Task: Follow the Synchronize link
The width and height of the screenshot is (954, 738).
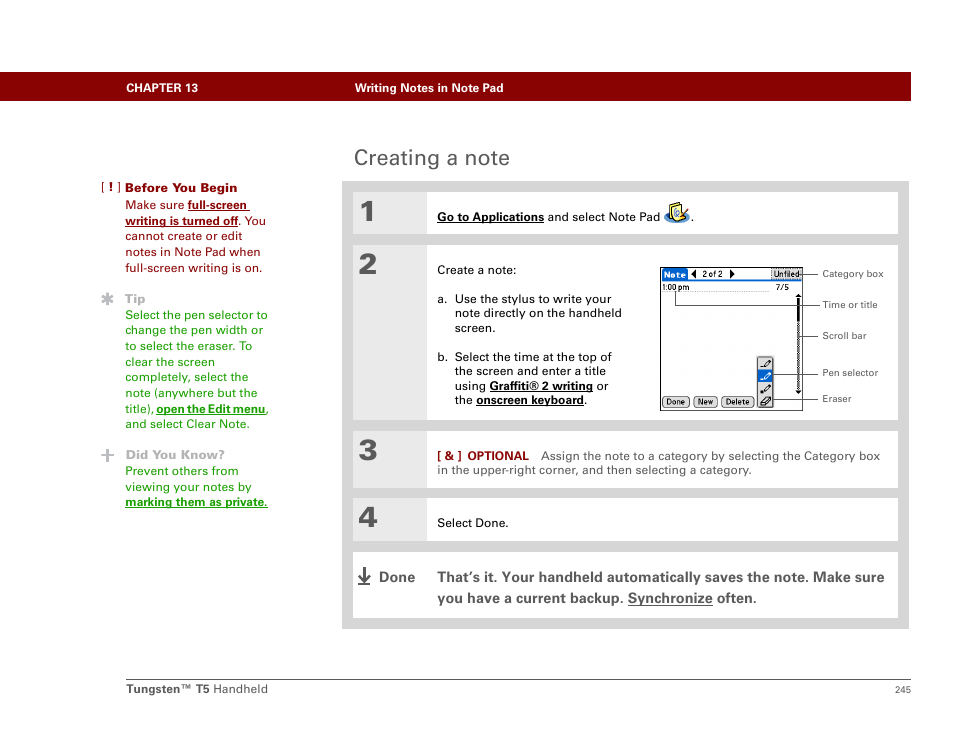Action: pos(670,598)
